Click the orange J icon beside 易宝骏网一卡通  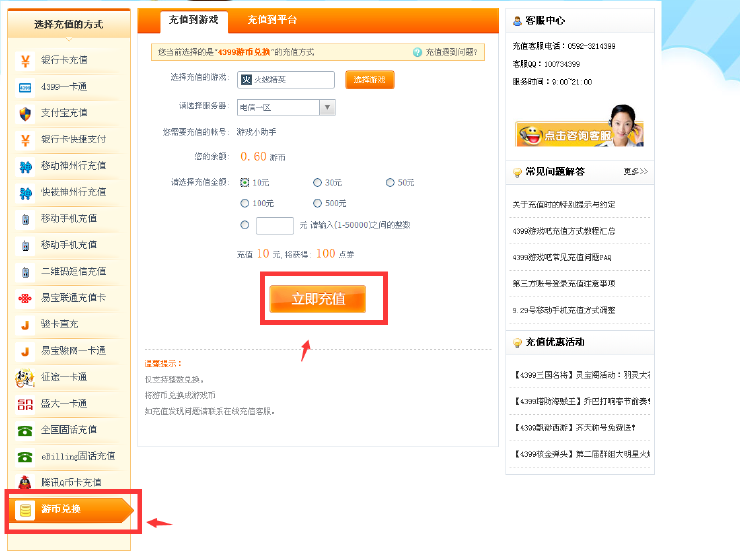(x=25, y=352)
